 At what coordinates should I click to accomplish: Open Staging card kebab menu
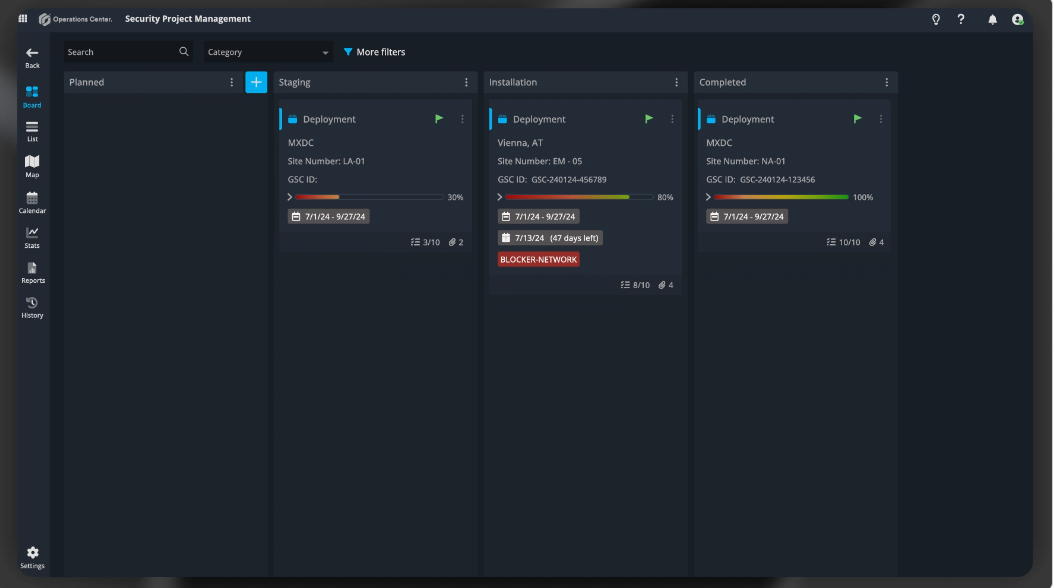(462, 119)
